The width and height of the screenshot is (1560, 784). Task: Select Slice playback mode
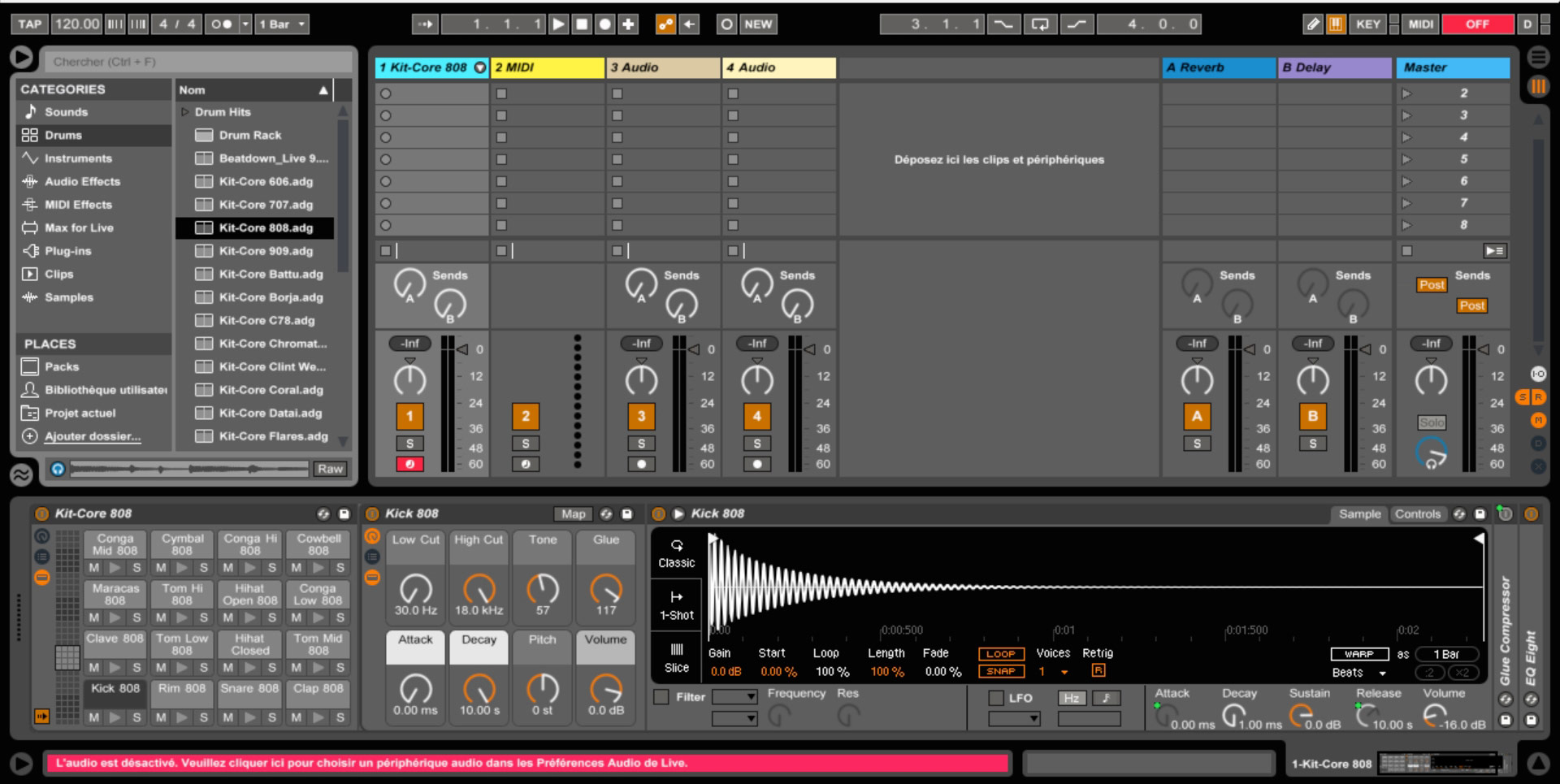click(677, 658)
